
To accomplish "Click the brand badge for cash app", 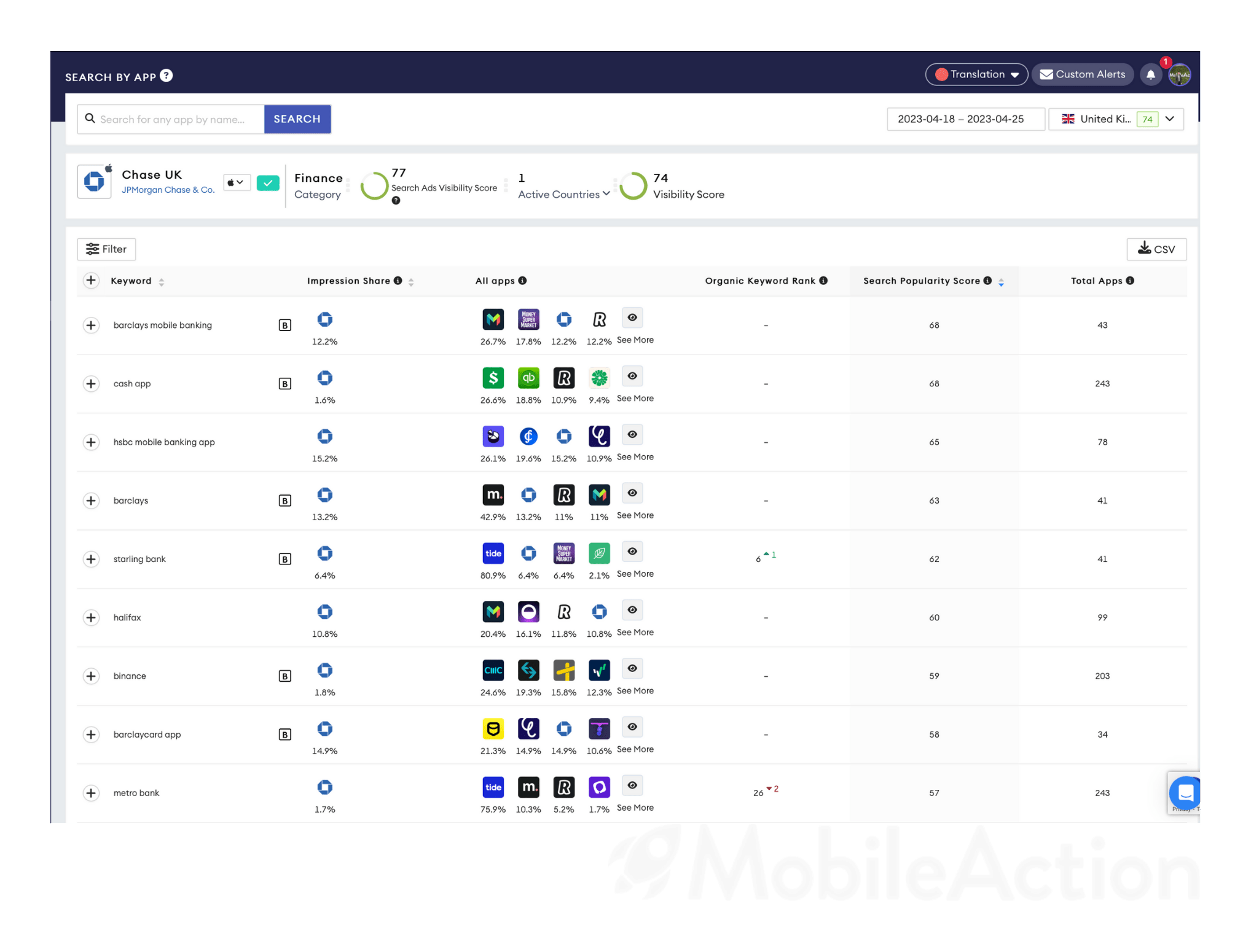I will [x=284, y=384].
